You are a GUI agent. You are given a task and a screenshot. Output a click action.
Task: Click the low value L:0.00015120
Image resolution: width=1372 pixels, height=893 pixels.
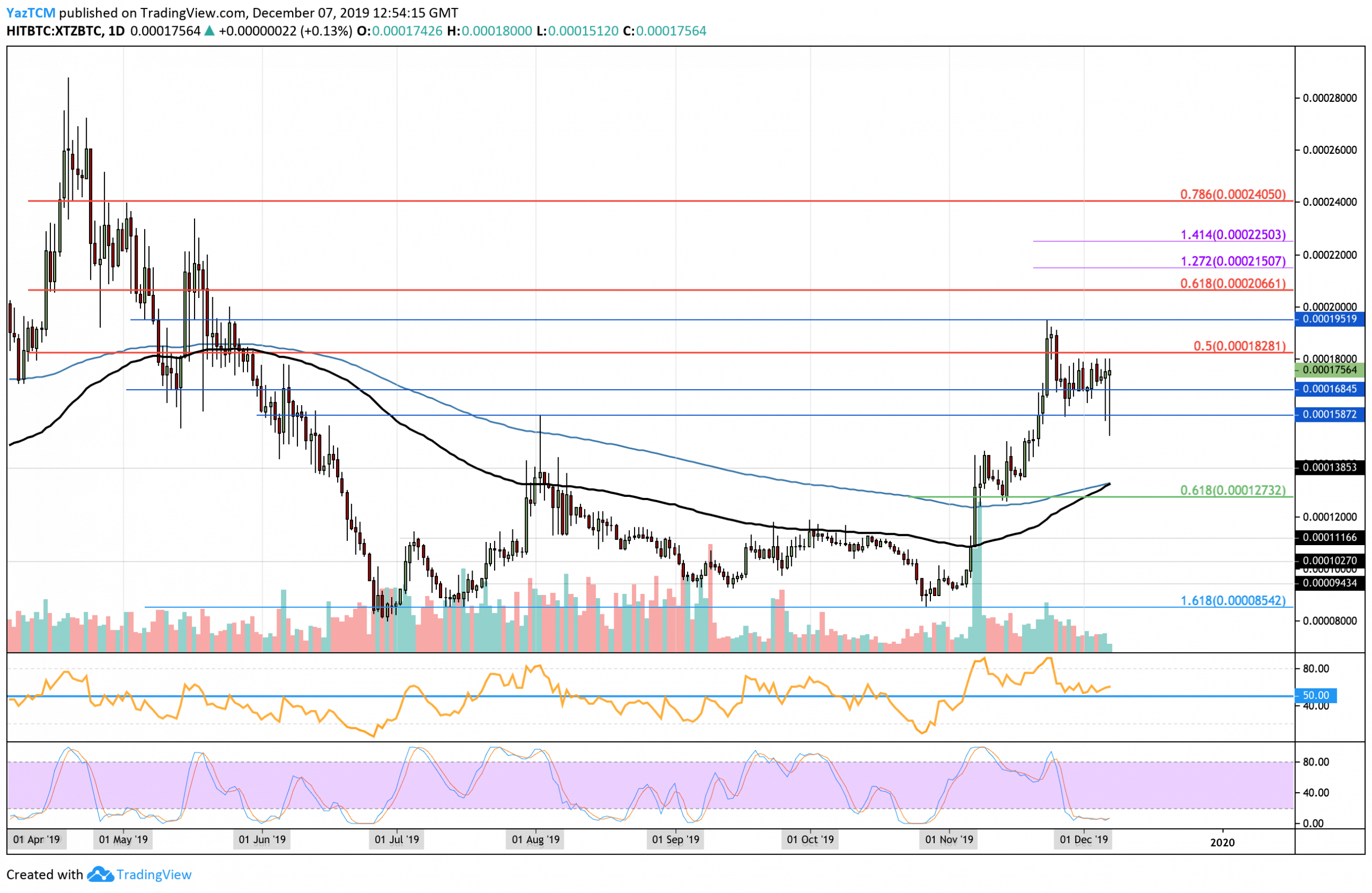(x=577, y=31)
